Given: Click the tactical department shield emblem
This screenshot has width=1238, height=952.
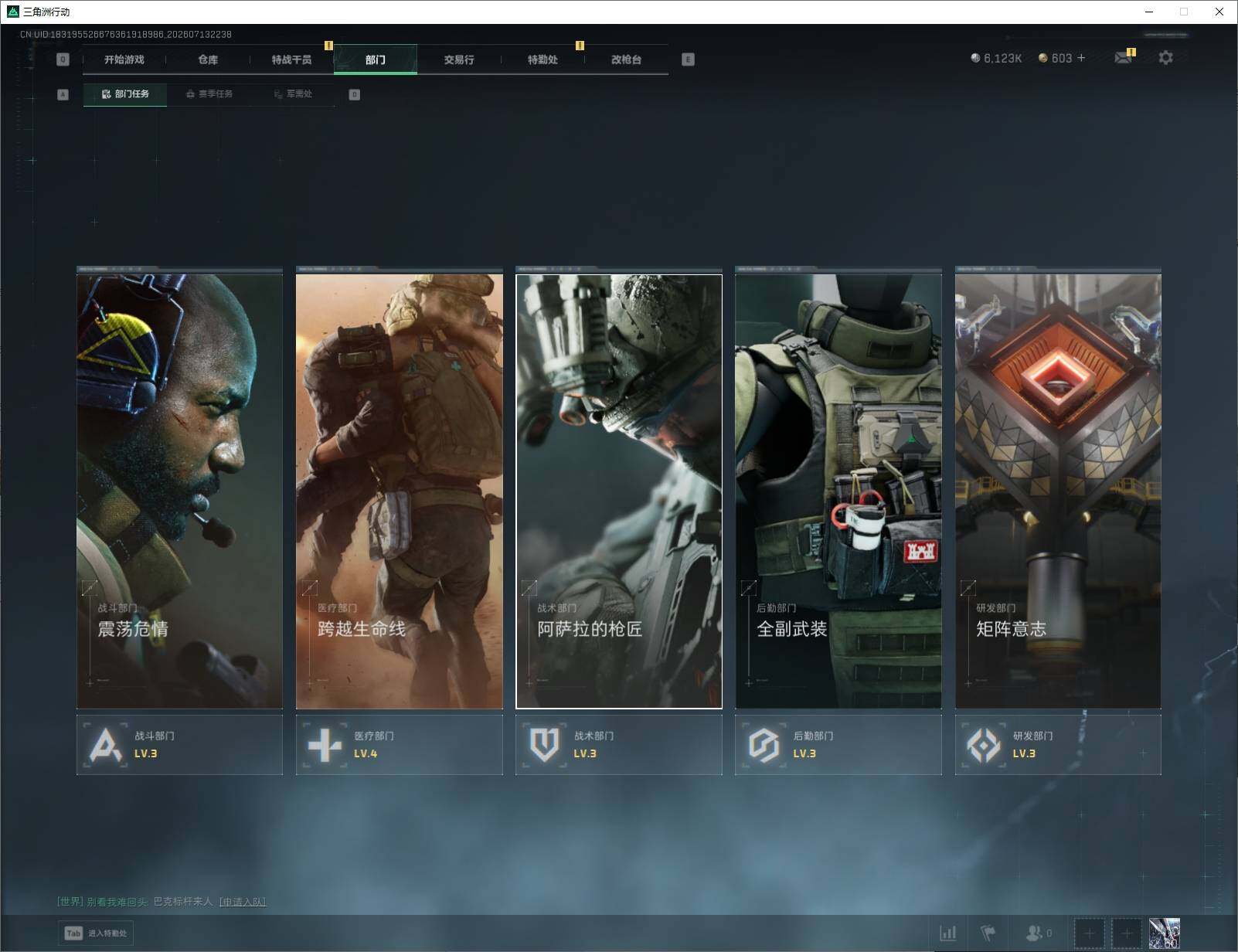Looking at the screenshot, I should point(544,746).
